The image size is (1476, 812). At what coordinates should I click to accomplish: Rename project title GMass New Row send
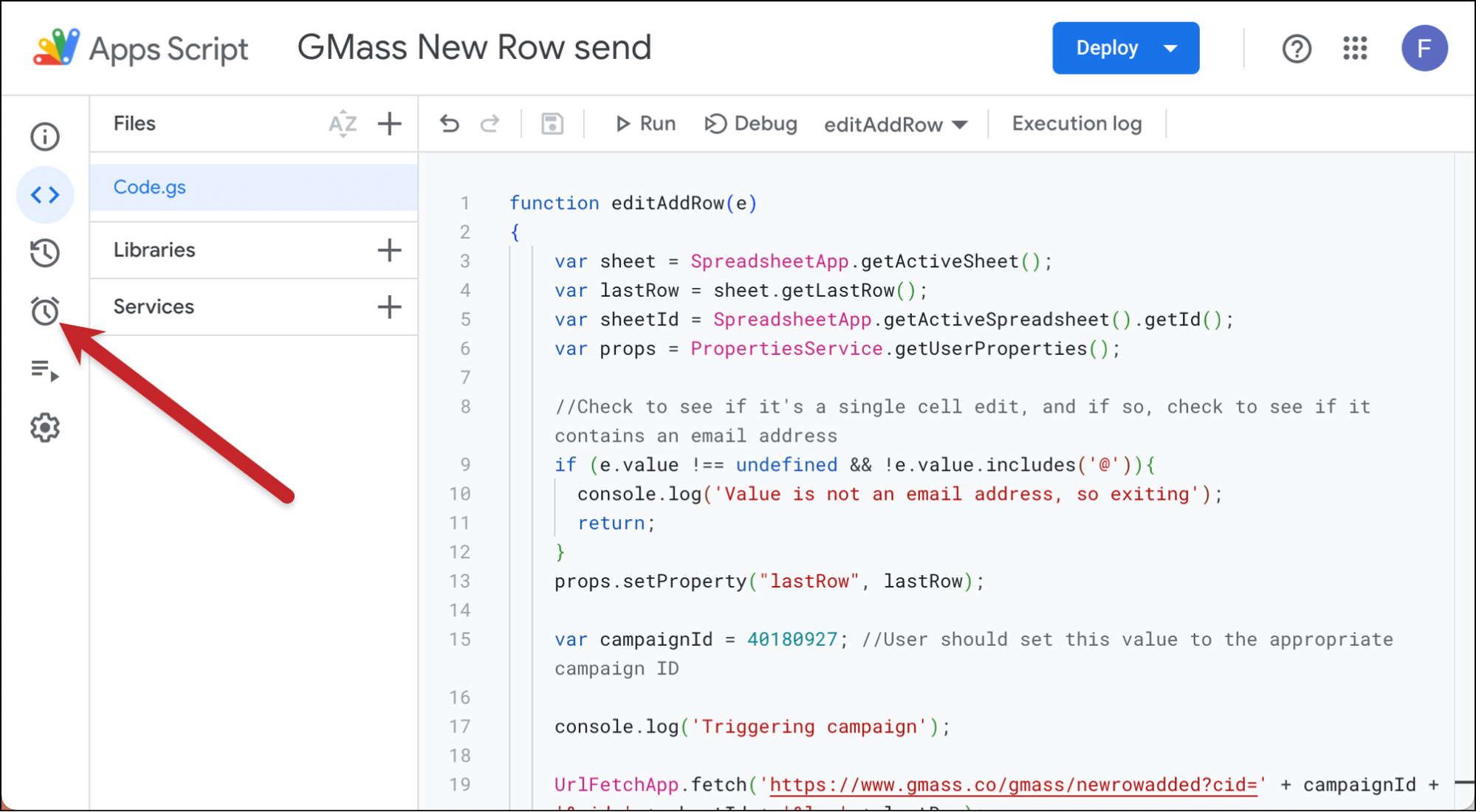(x=474, y=48)
